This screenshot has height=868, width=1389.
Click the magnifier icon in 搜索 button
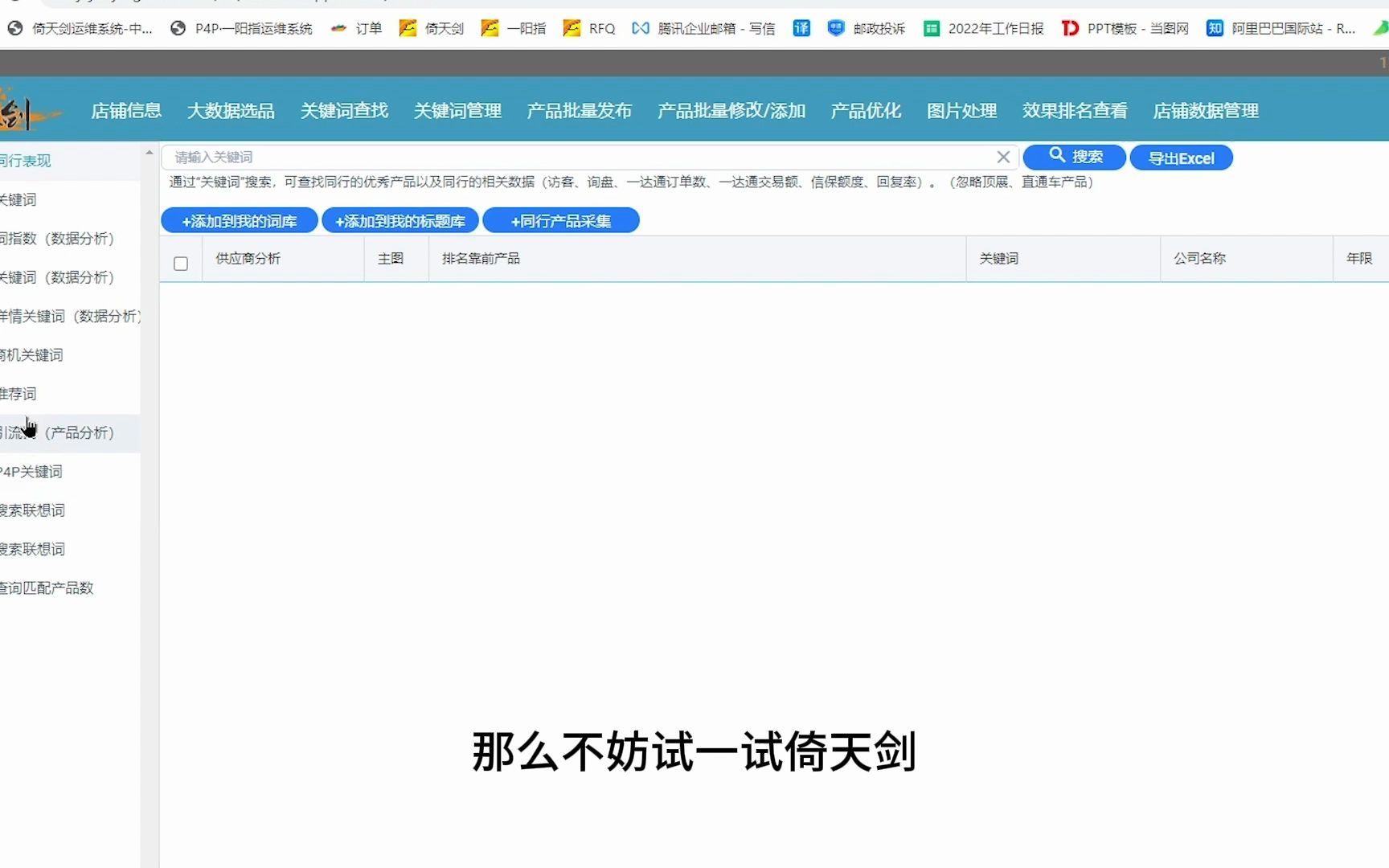click(1057, 155)
